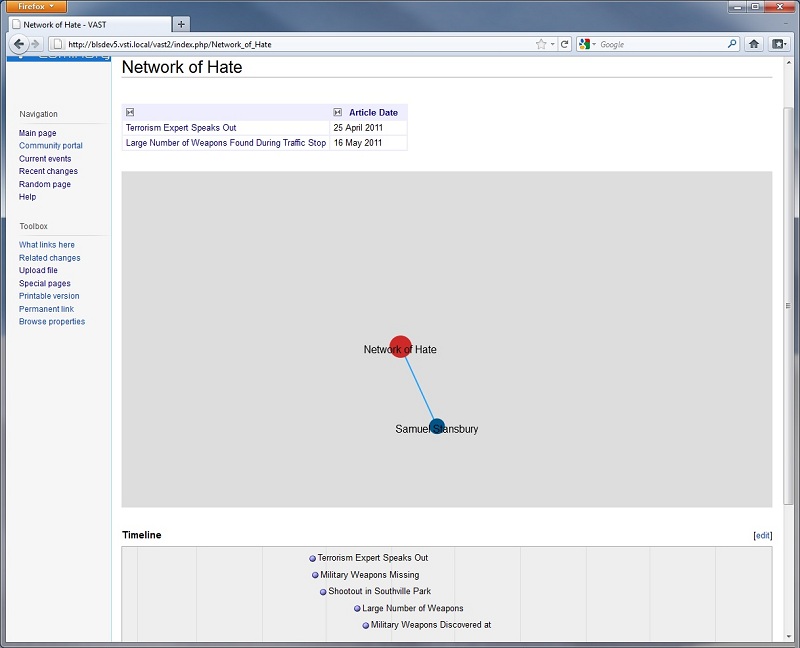Go to the browser Home page

click(x=754, y=44)
